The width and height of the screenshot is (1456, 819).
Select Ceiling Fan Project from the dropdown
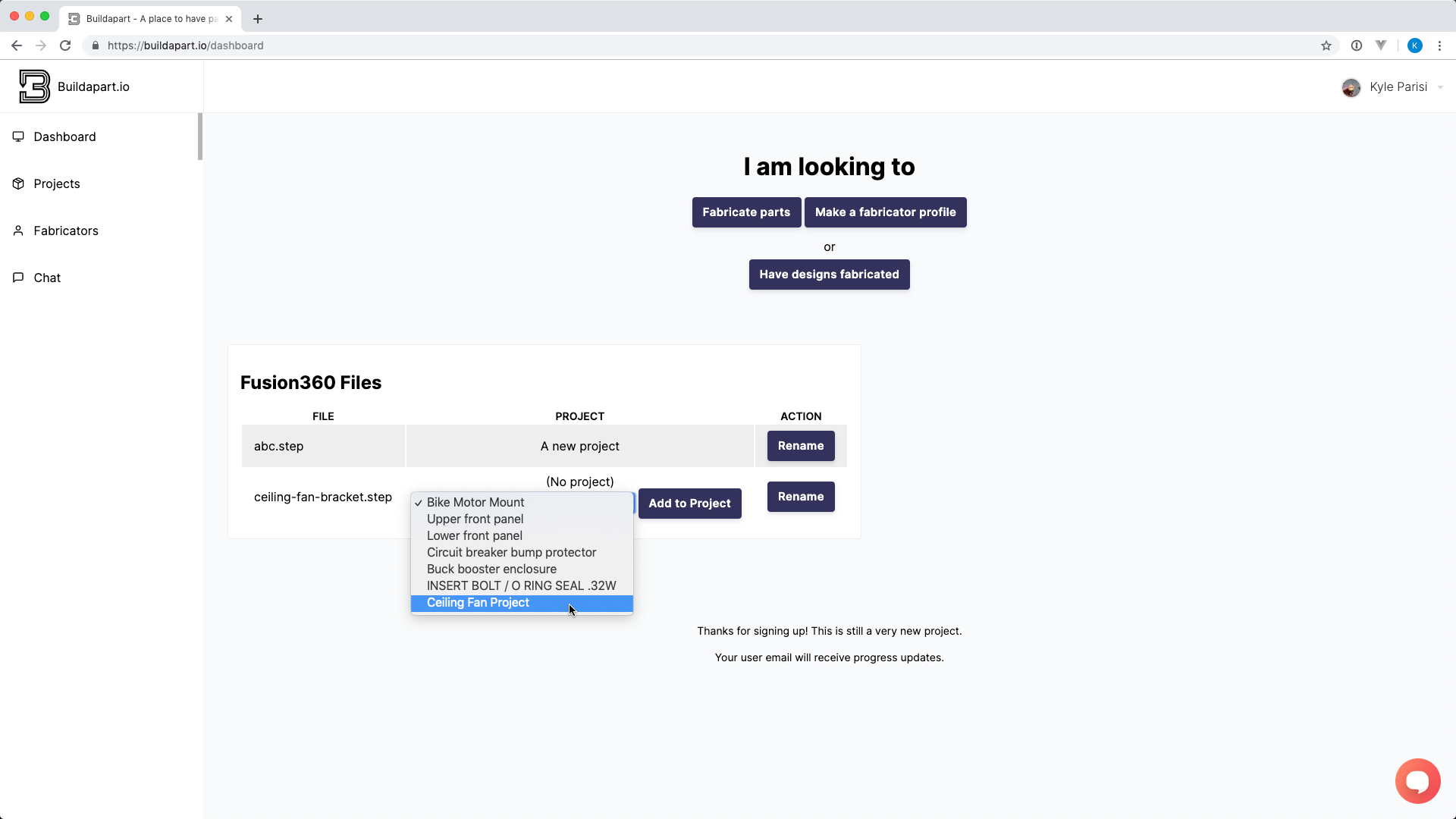[478, 603]
